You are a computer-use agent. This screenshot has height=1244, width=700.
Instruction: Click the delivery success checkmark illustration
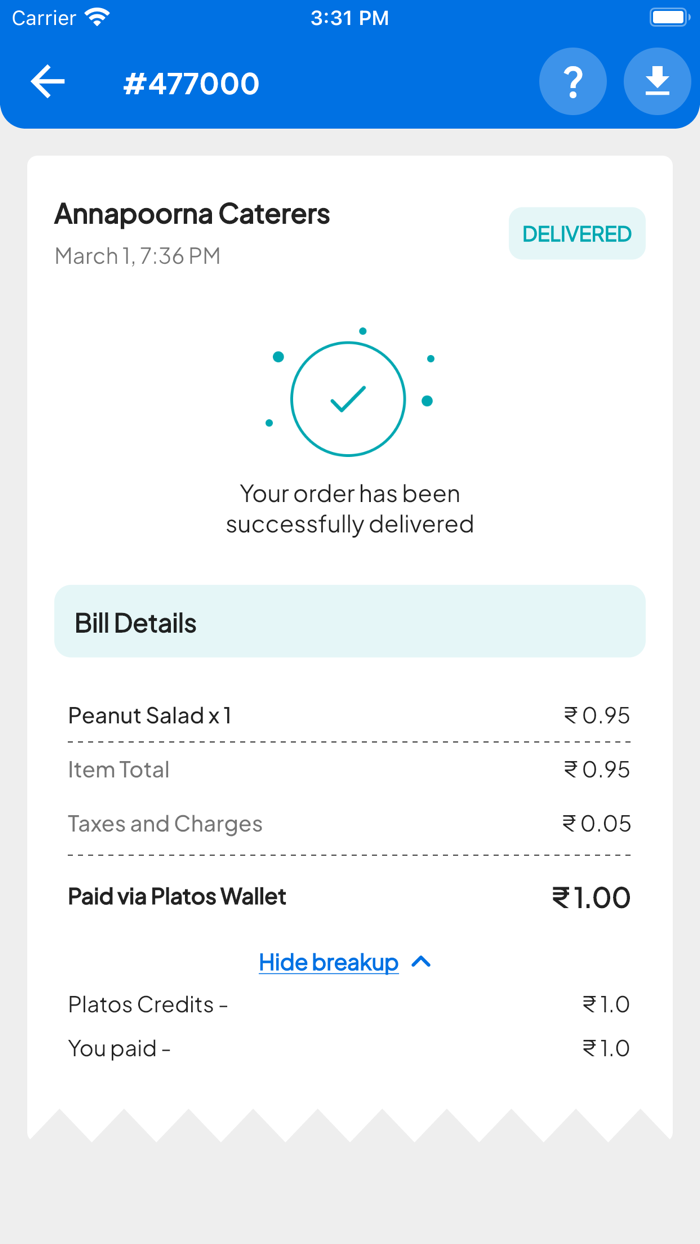348,397
